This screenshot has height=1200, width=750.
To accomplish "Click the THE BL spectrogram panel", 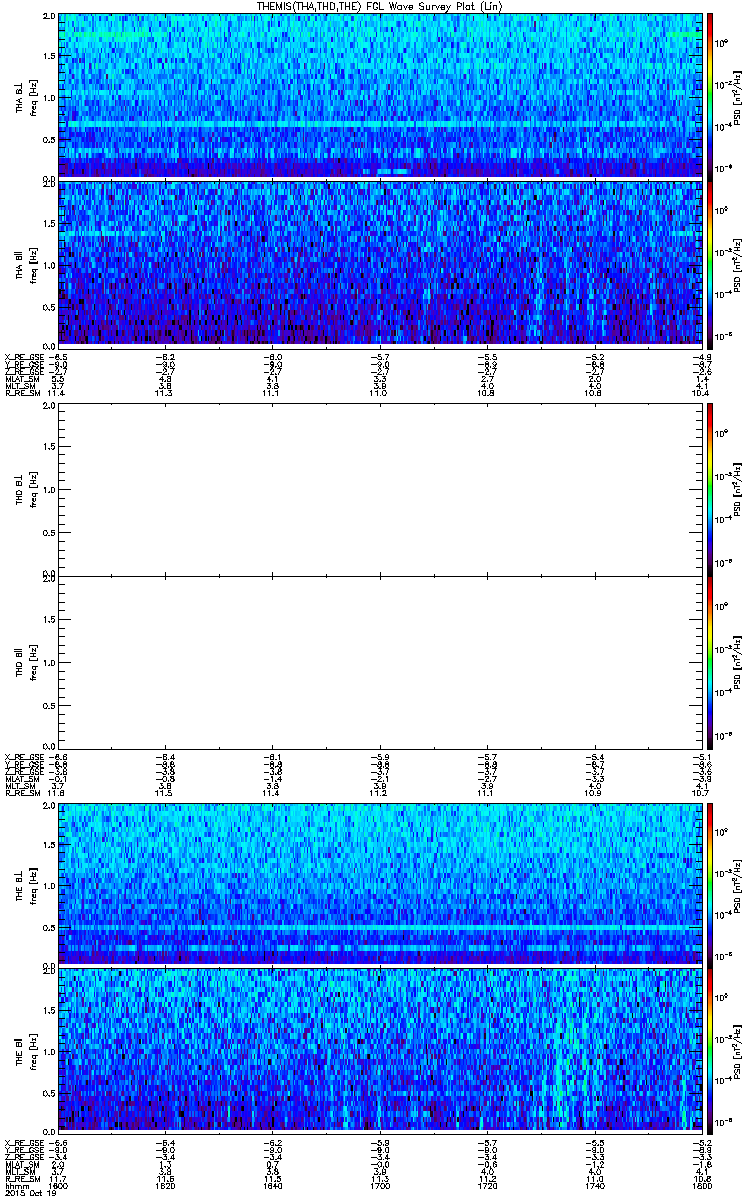I will tap(380, 883).
